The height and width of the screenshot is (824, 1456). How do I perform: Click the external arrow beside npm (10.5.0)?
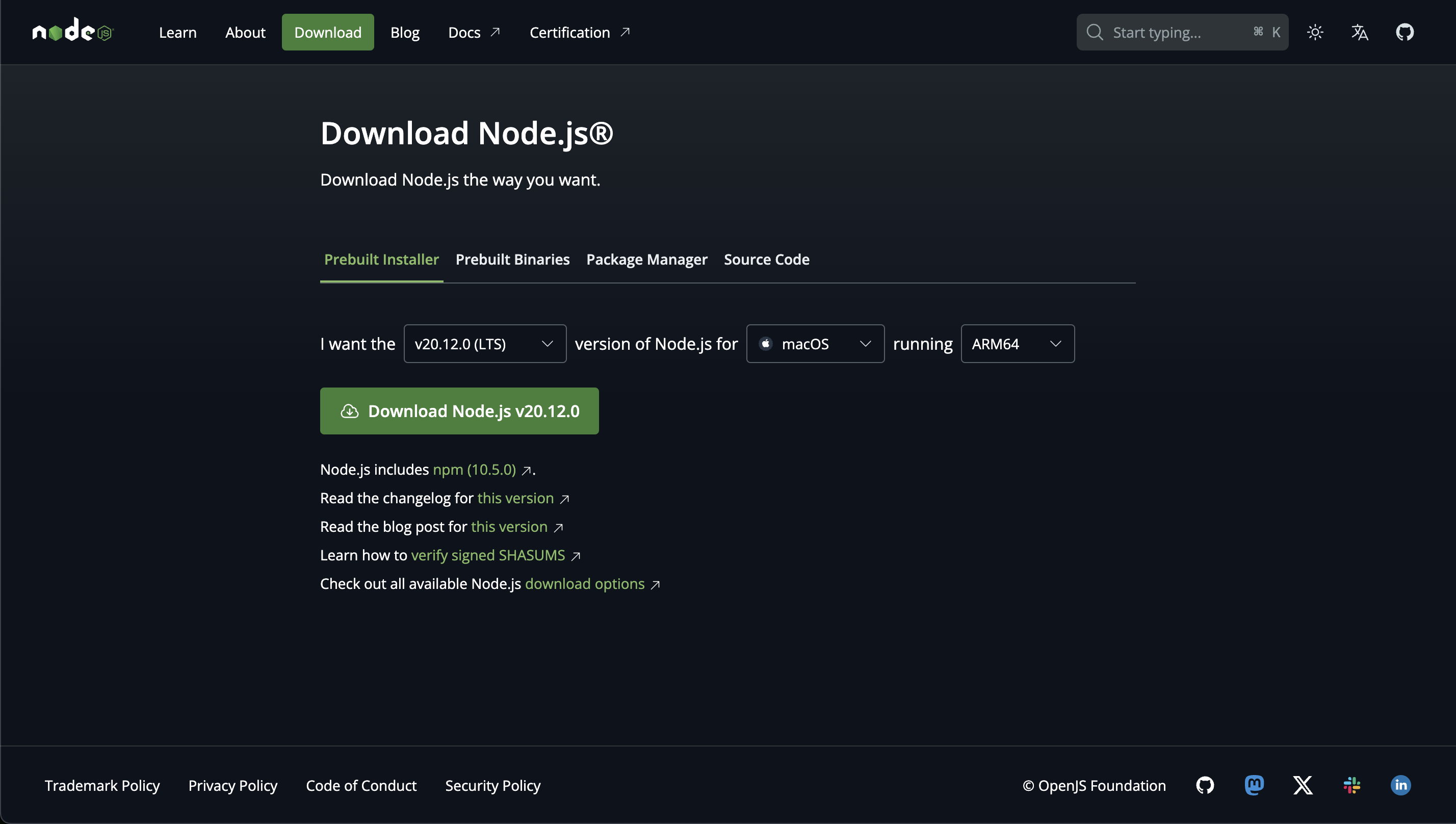click(526, 470)
